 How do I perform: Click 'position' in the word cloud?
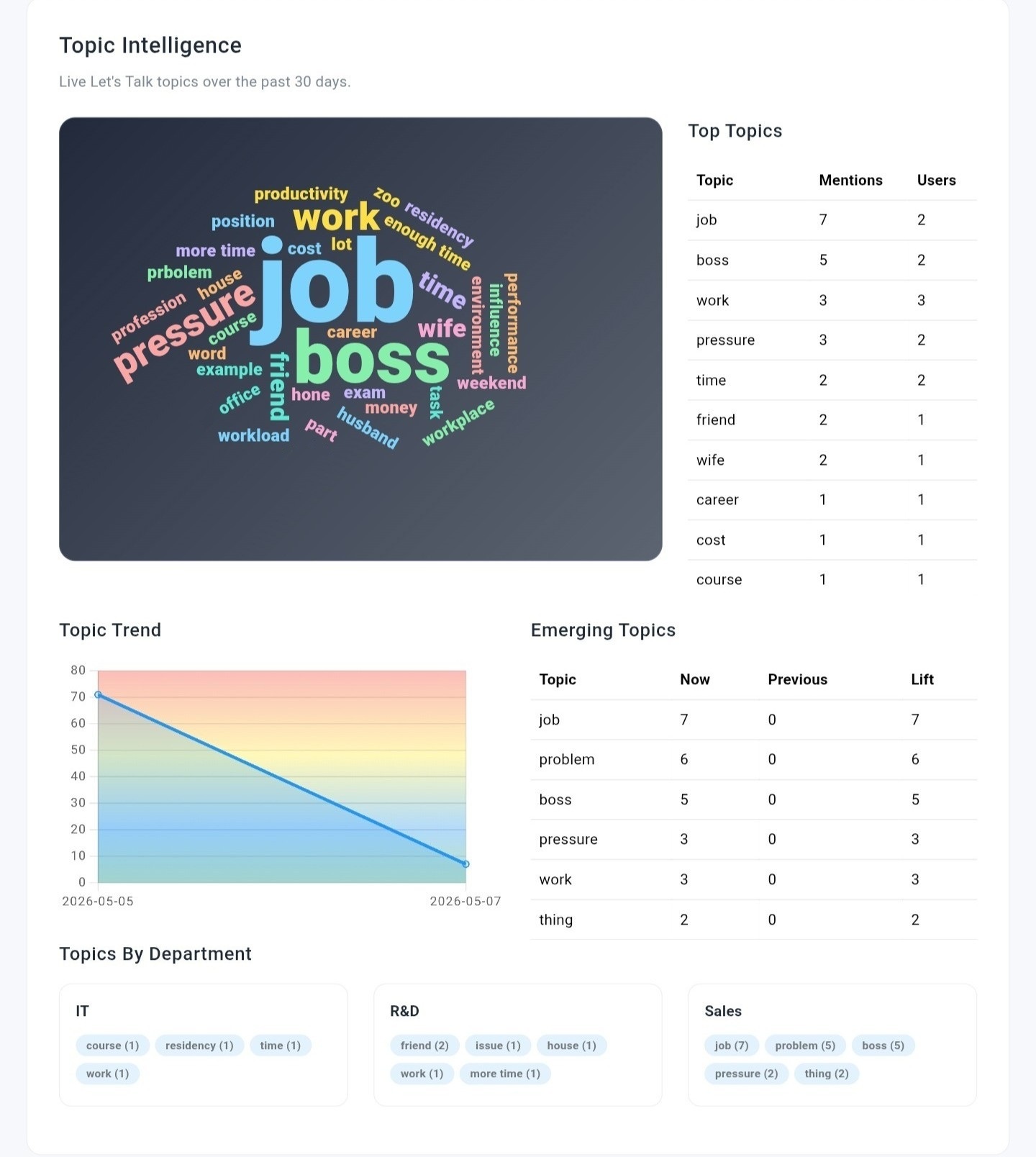point(243,222)
